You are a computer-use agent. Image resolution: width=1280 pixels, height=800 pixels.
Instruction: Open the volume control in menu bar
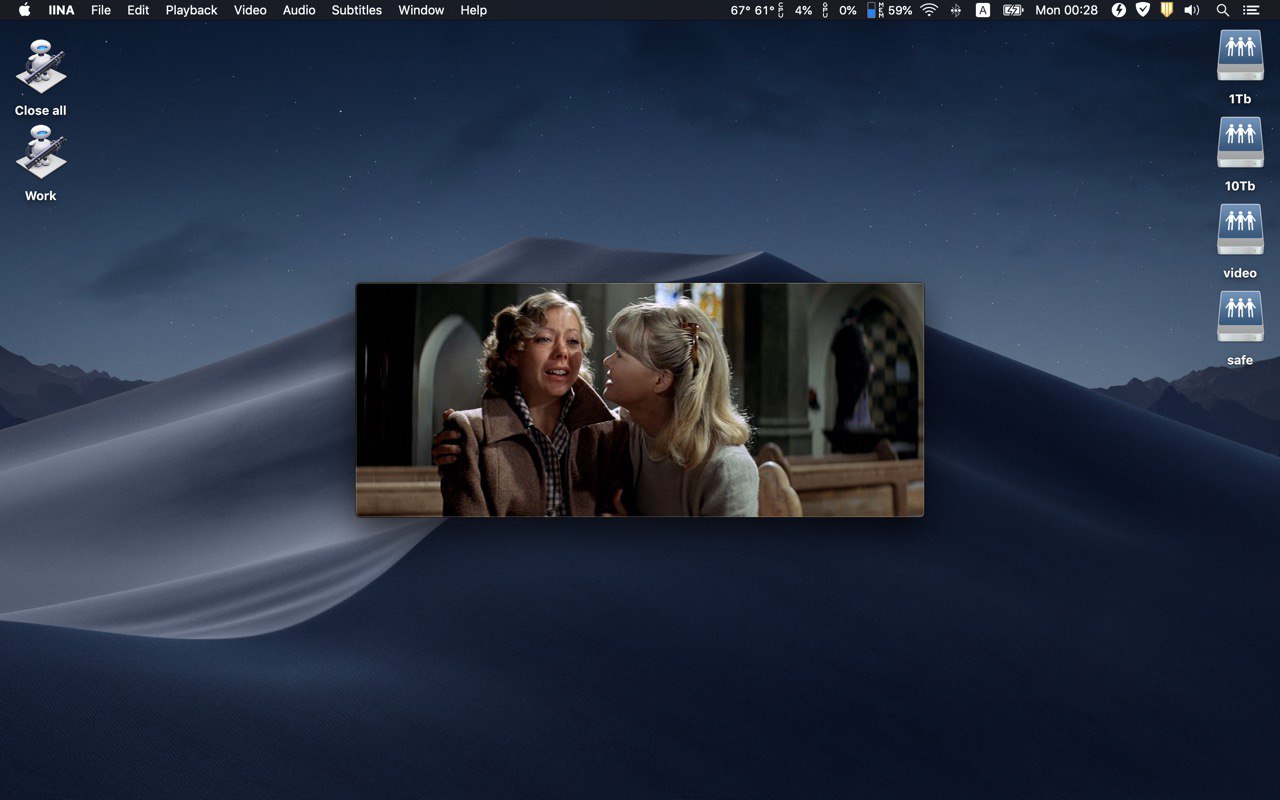coord(1191,10)
